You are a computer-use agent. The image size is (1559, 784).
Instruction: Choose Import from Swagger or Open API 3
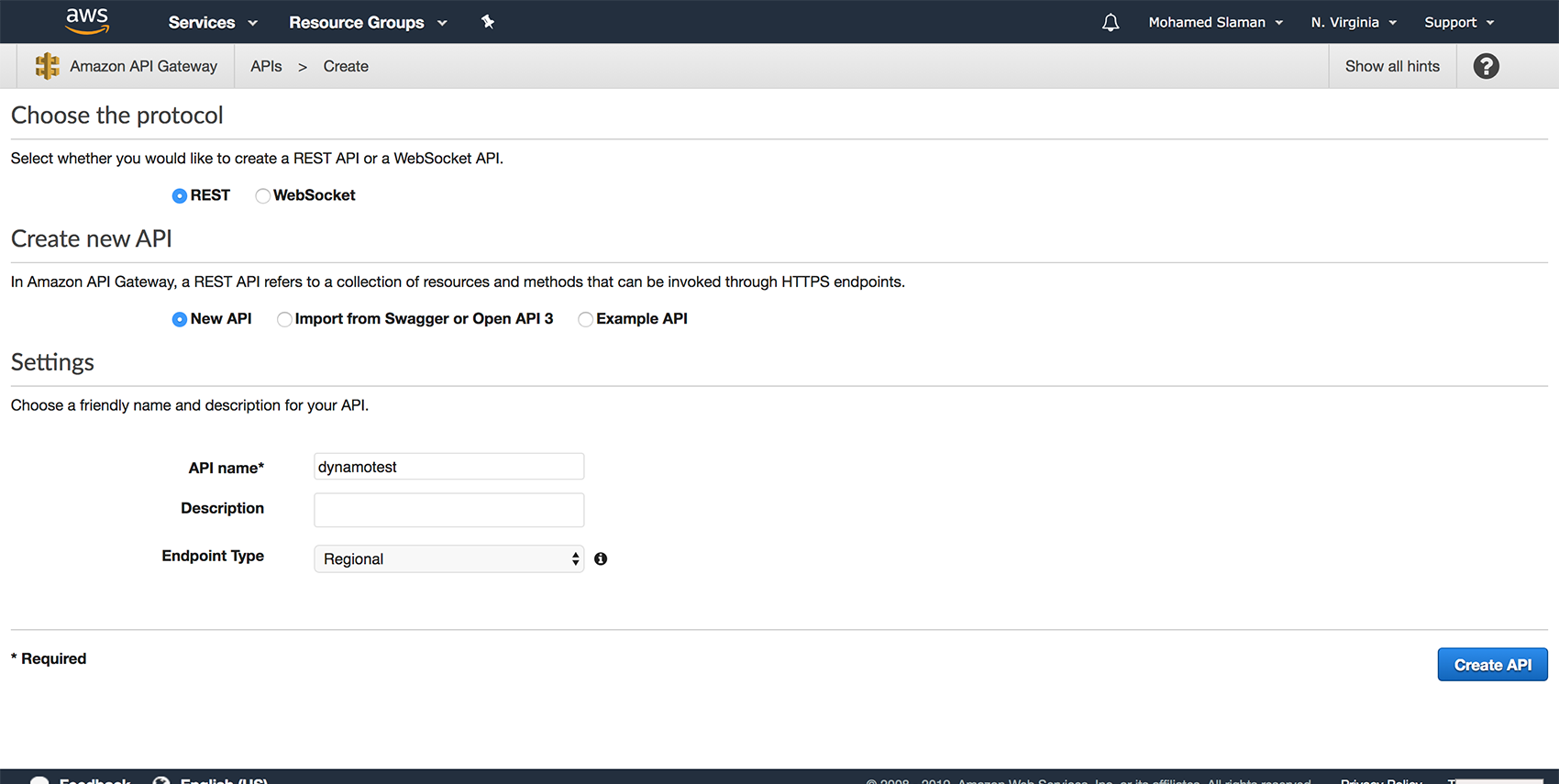point(284,319)
